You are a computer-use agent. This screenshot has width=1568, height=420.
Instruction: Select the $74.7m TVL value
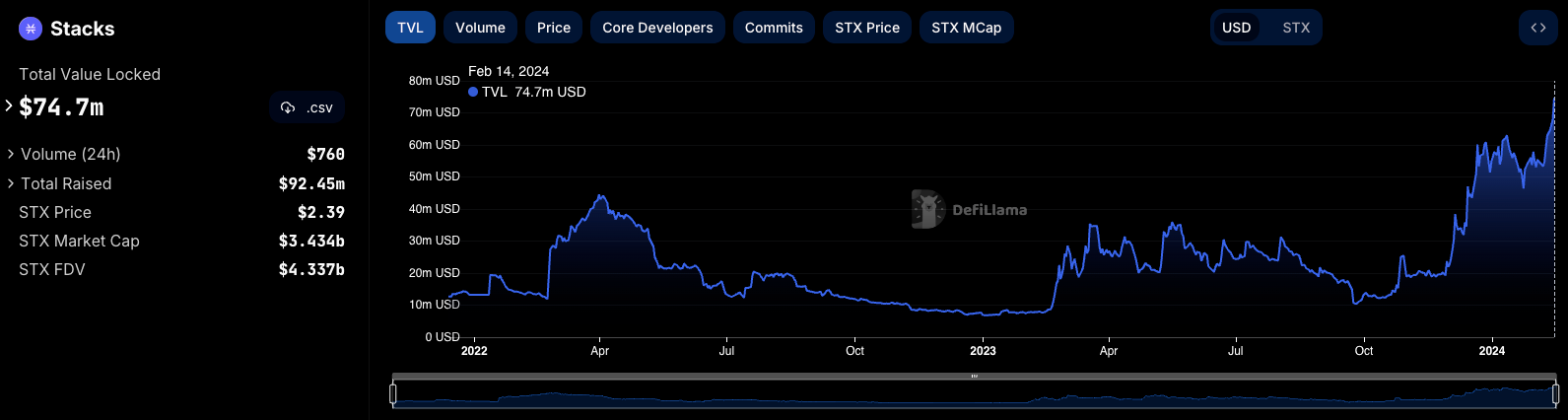61,107
